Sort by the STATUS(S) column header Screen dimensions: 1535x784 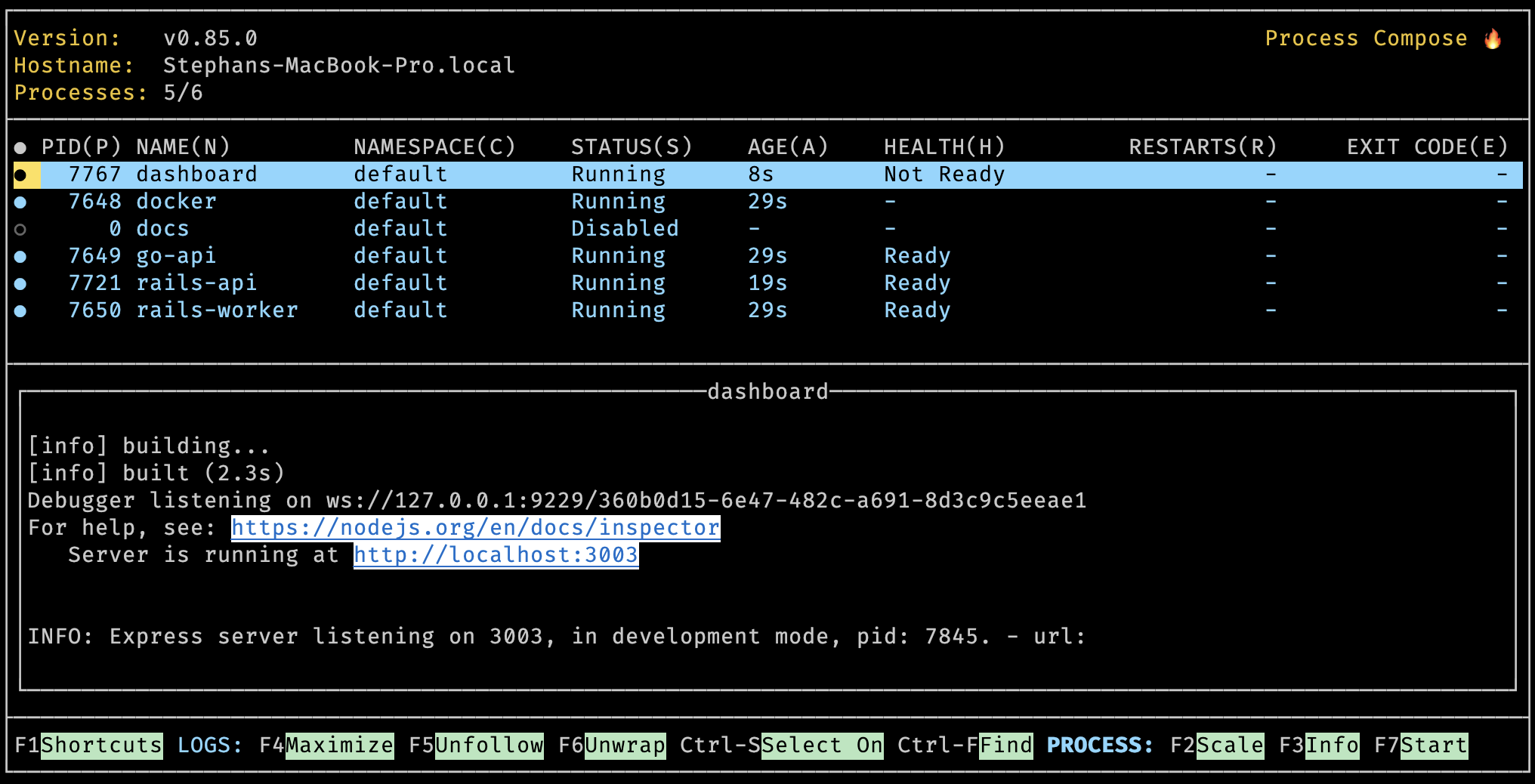(632, 147)
